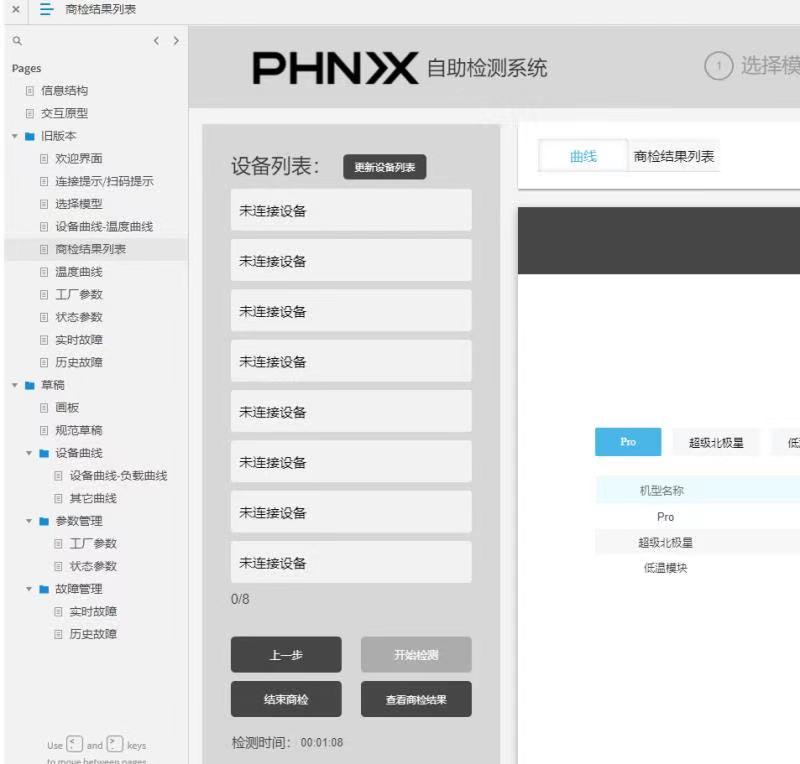Switch to the 曲线 tab
The width and height of the screenshot is (800, 764).
coord(583,156)
